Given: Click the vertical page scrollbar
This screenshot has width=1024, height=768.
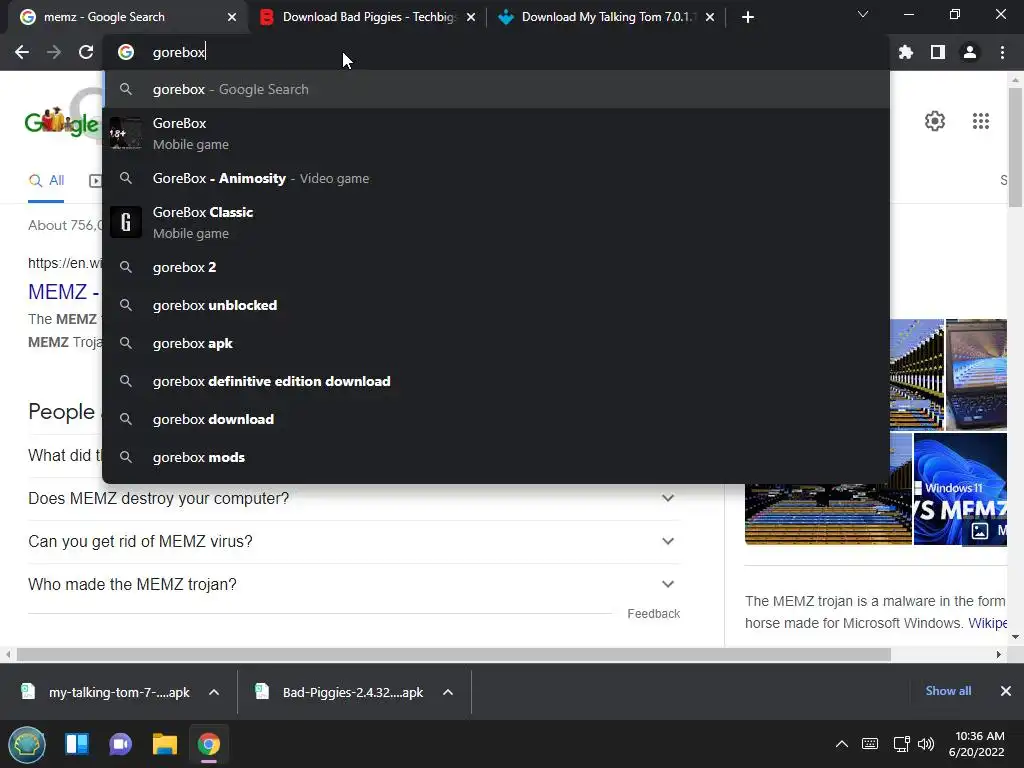Looking at the screenshot, I should [1015, 147].
